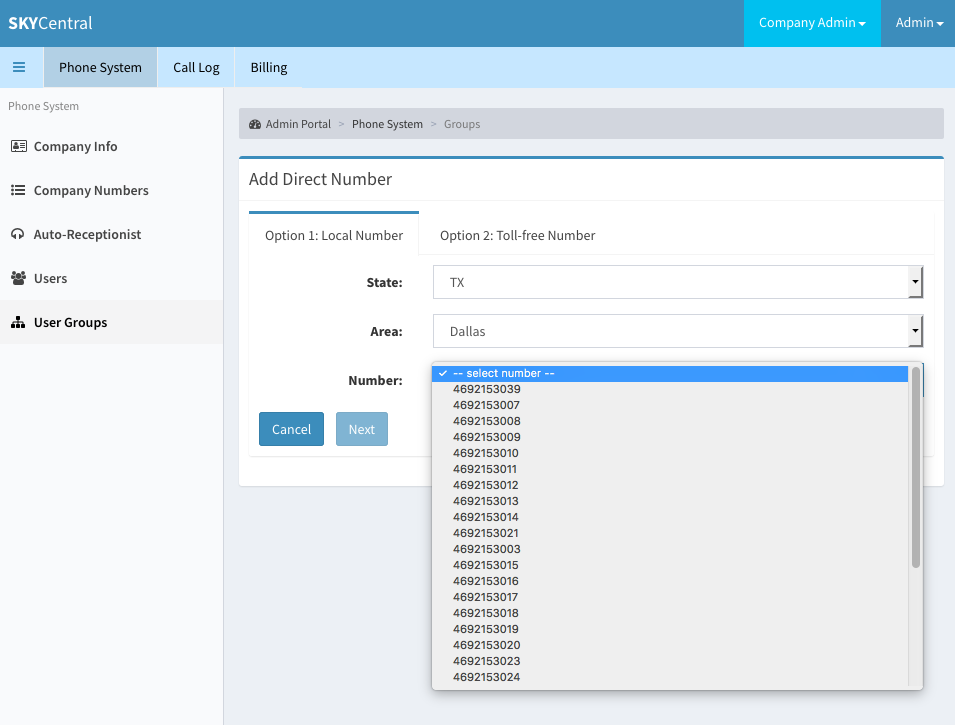
Task: Switch to the Phone System tab
Action: (x=100, y=67)
